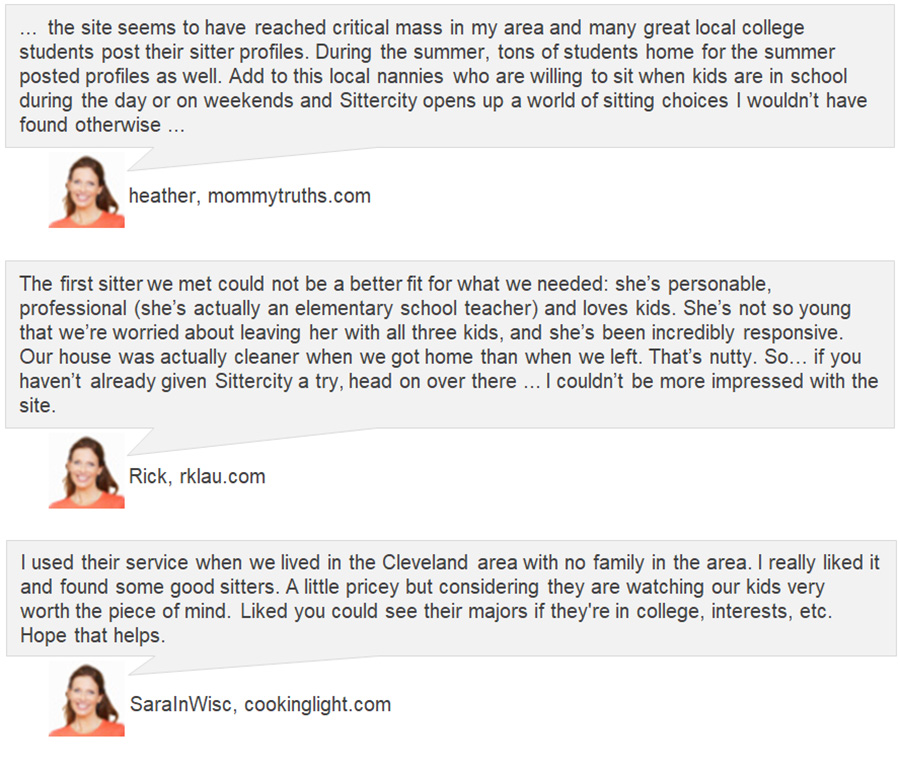
Task: Open the cookinglight.com attribution
Action: [x=317, y=704]
